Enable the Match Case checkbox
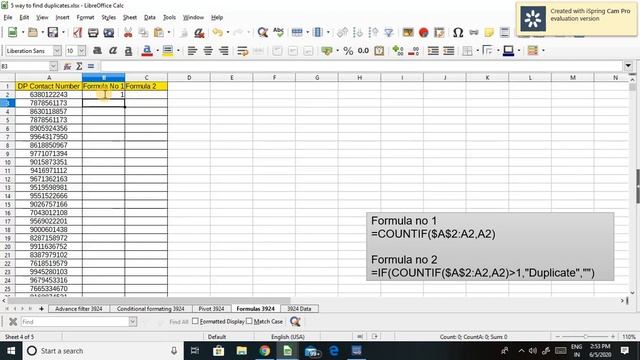 pyautogui.click(x=249, y=321)
